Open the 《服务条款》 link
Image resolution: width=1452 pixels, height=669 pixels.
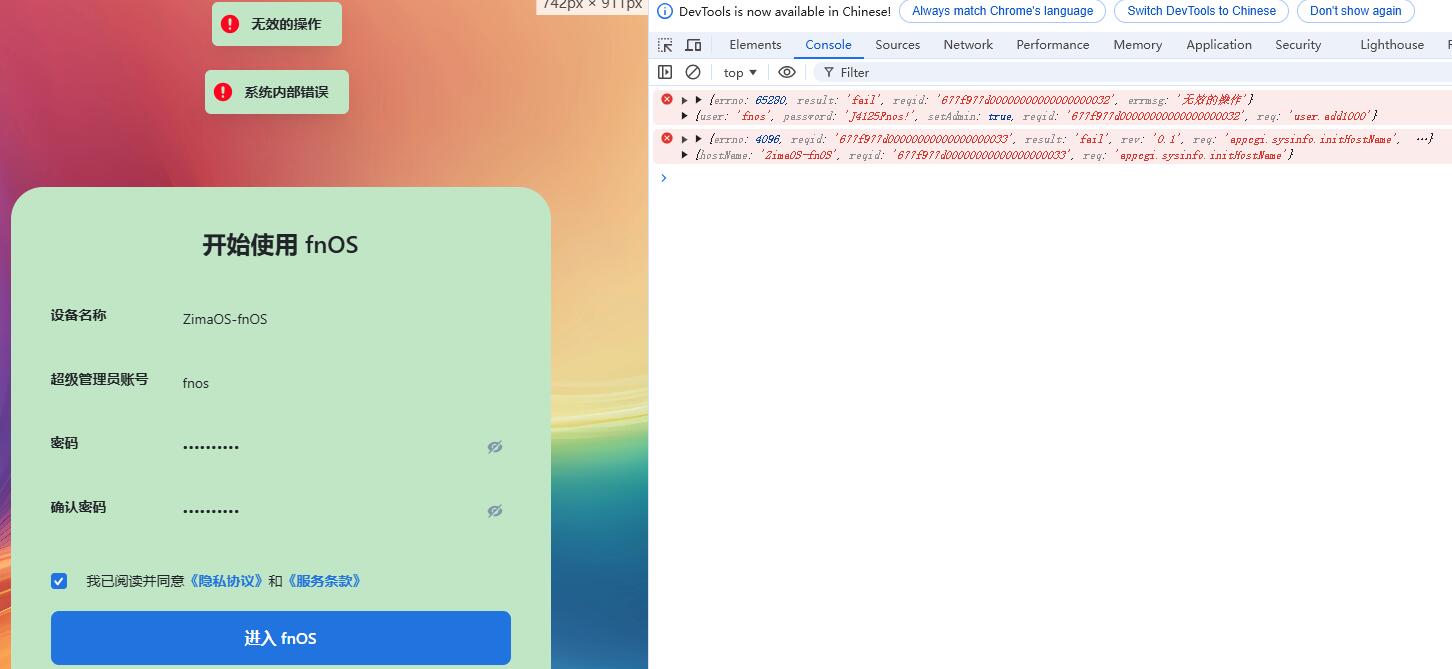pyautogui.click(x=323, y=581)
